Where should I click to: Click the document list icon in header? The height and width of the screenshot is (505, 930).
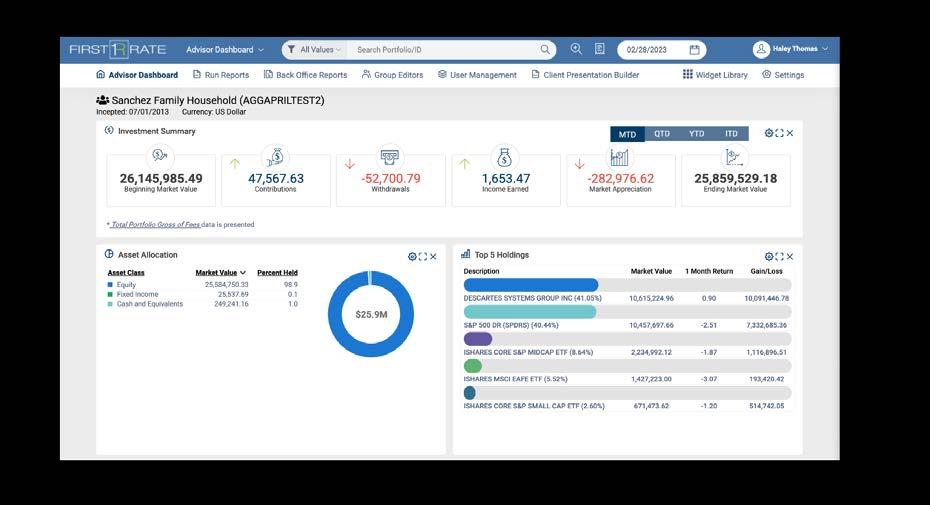click(x=600, y=49)
